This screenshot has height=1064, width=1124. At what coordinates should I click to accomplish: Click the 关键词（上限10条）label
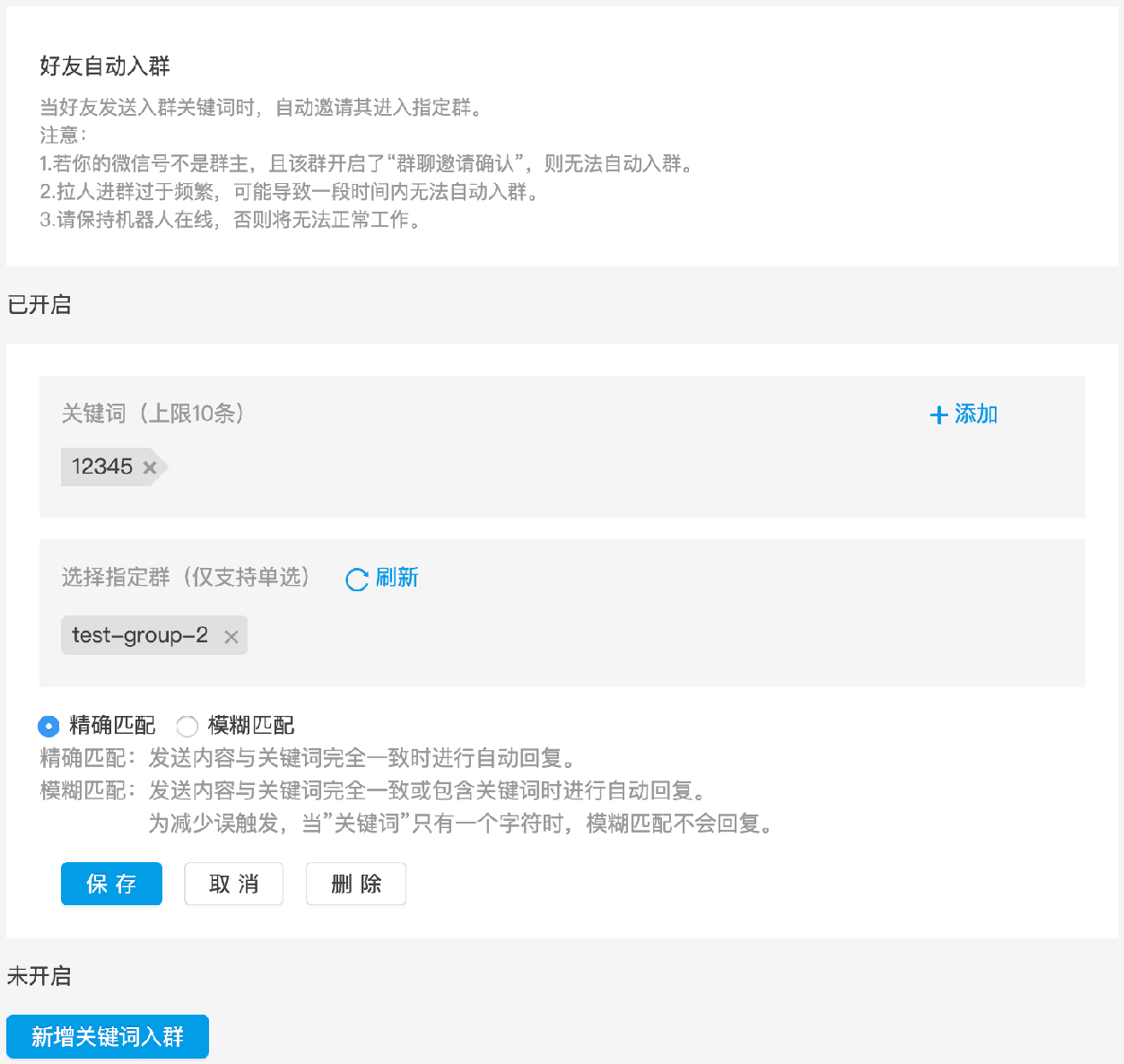152,414
